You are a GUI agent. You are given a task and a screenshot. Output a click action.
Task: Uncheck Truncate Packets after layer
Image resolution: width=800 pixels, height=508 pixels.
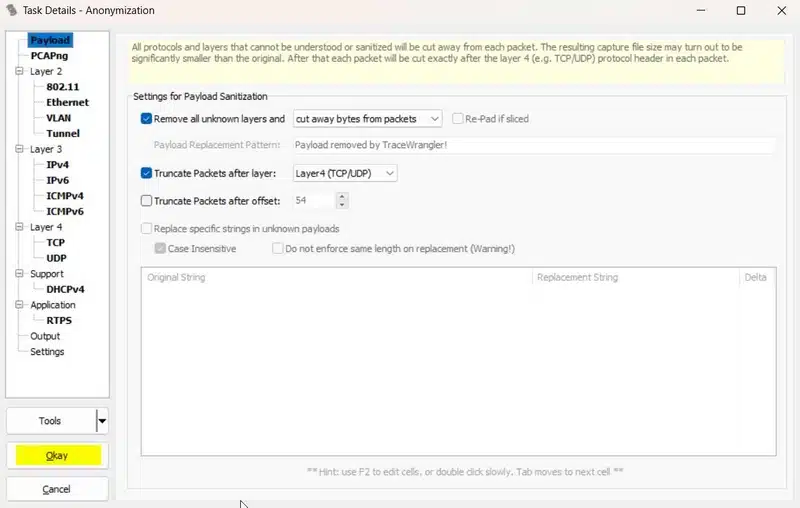[146, 173]
